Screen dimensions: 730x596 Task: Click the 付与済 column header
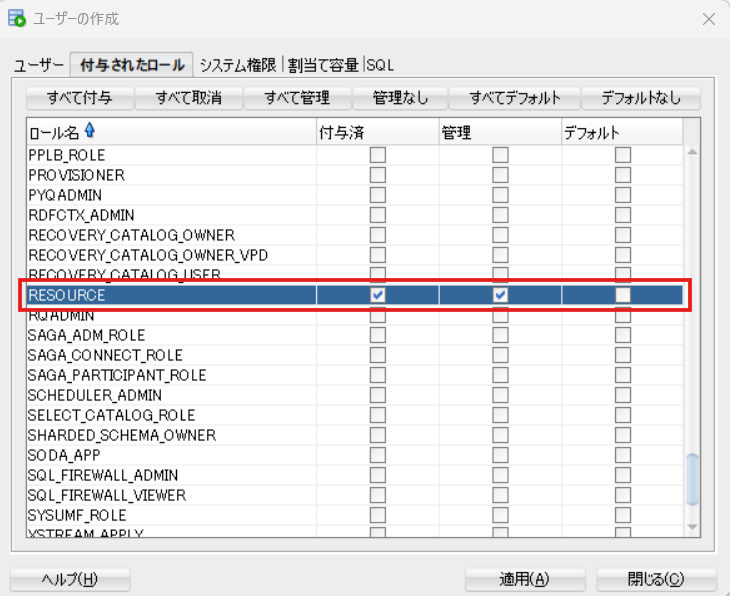point(378,132)
